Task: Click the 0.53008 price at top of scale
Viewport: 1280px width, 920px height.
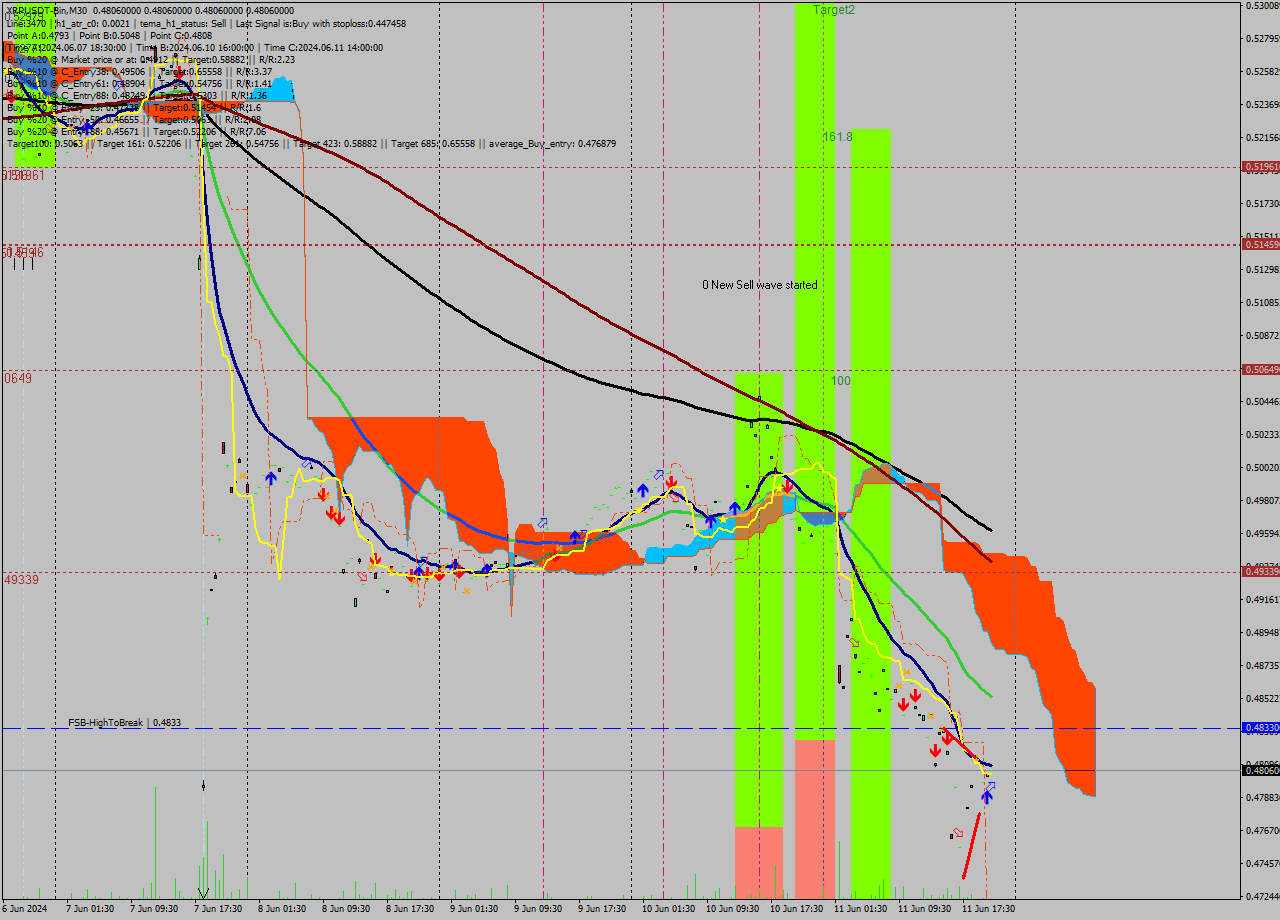Action: pyautogui.click(x=1263, y=6)
